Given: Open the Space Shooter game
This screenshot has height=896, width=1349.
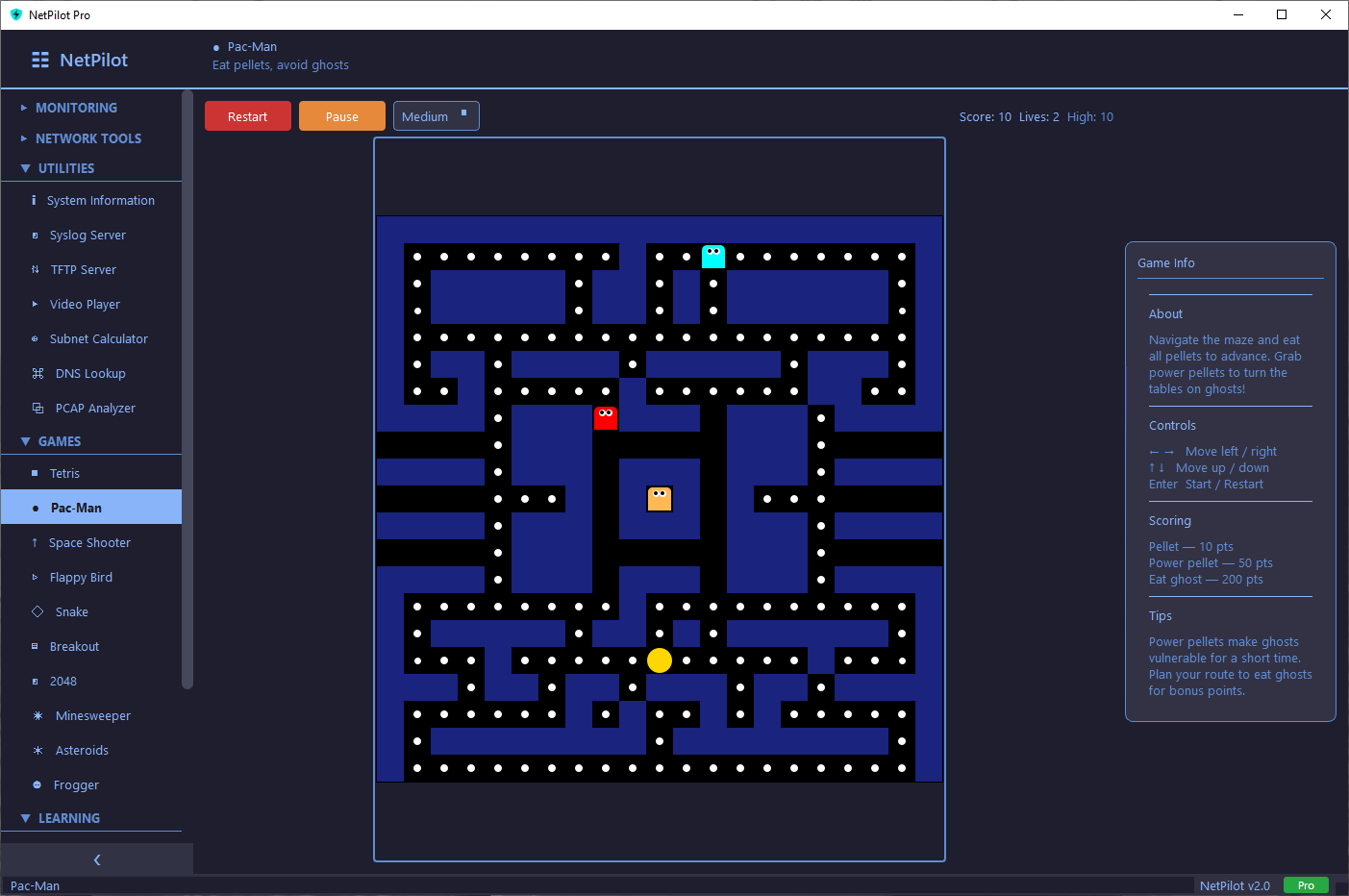Looking at the screenshot, I should pos(89,542).
